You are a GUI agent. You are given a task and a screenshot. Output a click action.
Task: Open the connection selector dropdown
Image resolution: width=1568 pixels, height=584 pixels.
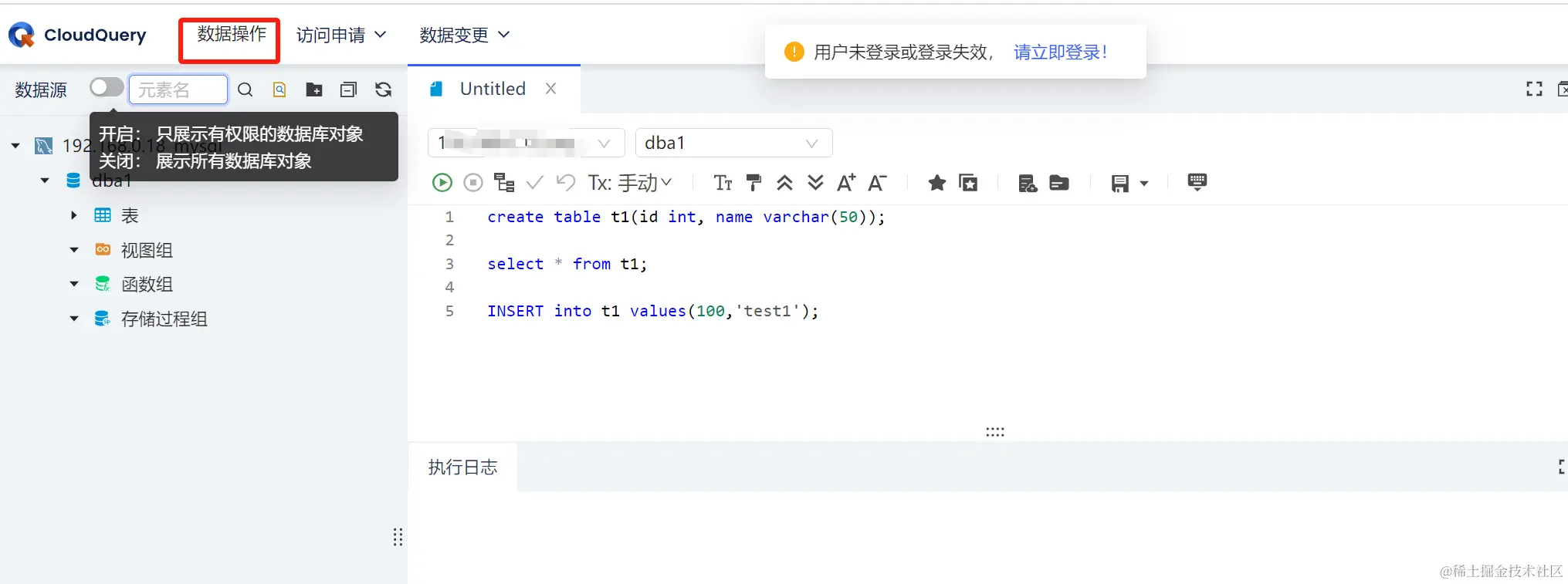tap(527, 143)
